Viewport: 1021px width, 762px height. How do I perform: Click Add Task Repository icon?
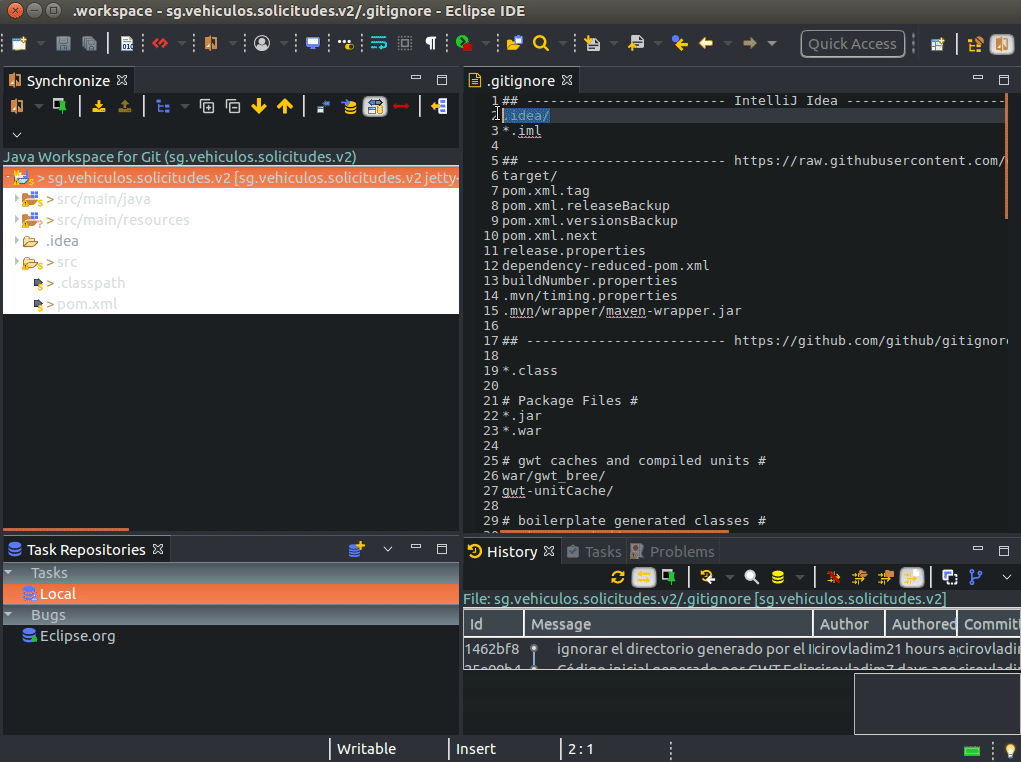click(x=356, y=550)
